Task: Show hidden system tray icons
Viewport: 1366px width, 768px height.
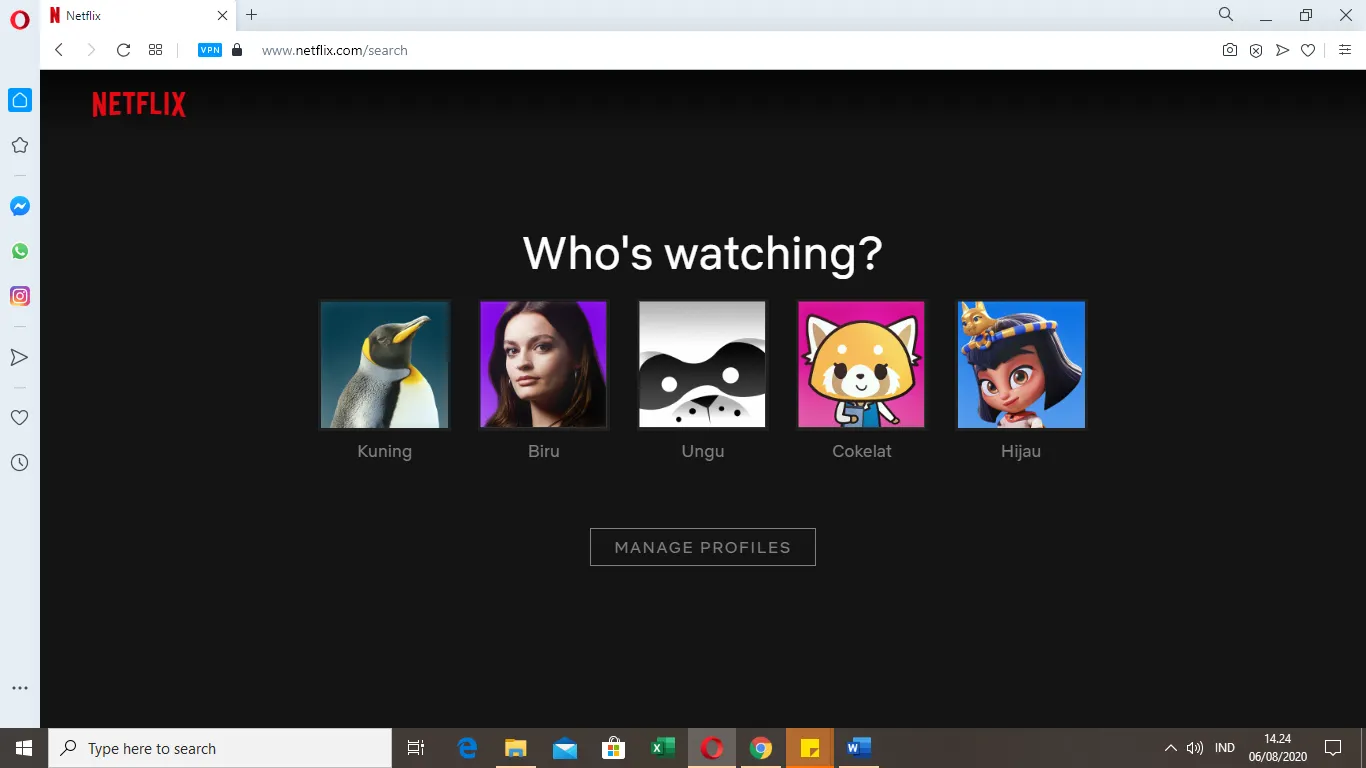Action: point(1170,748)
